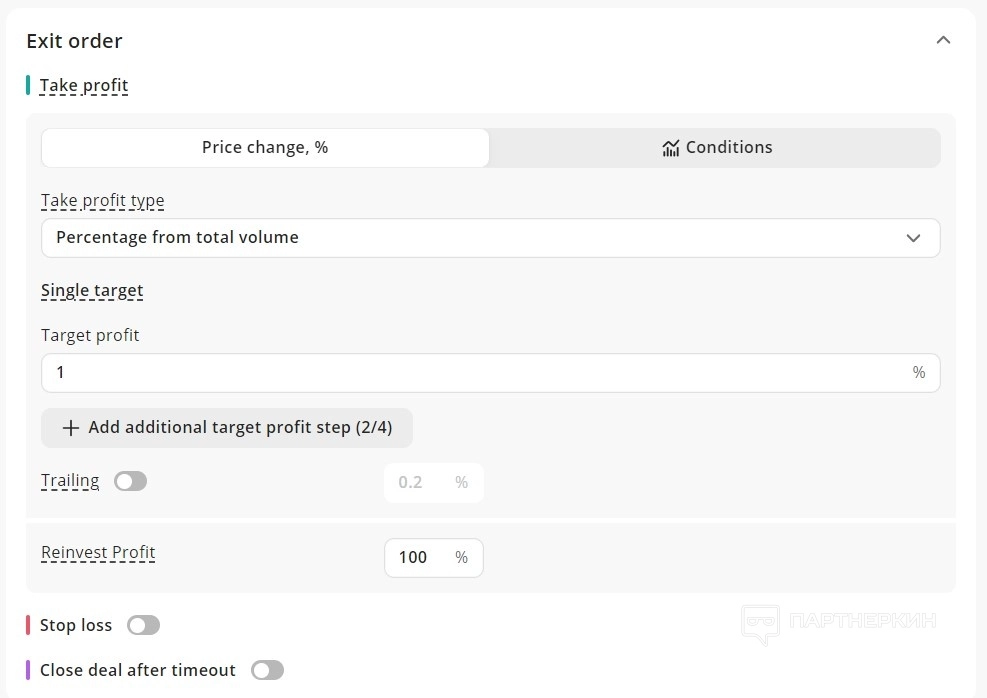The width and height of the screenshot is (987, 698).
Task: Switch to the Conditions tab
Action: coord(716,148)
